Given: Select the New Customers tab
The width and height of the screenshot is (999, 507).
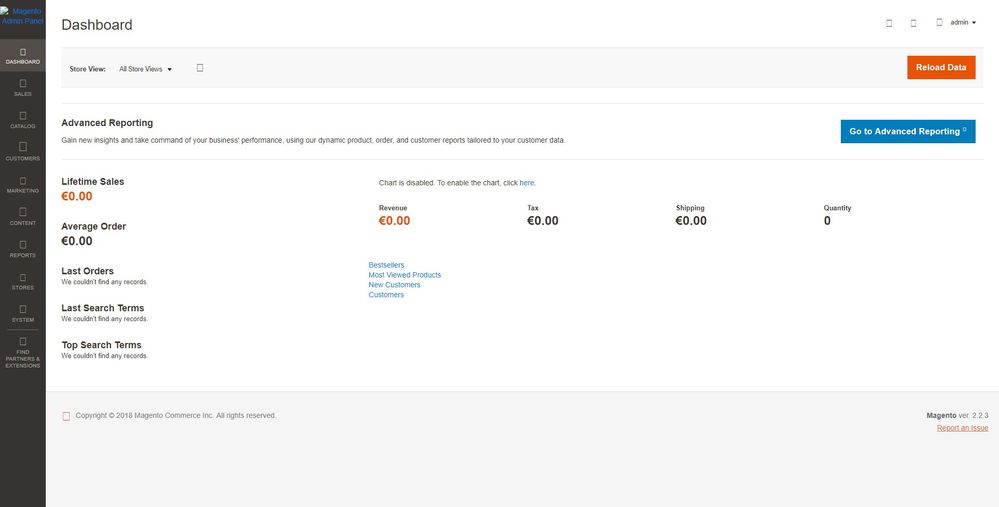Looking at the screenshot, I should [394, 285].
